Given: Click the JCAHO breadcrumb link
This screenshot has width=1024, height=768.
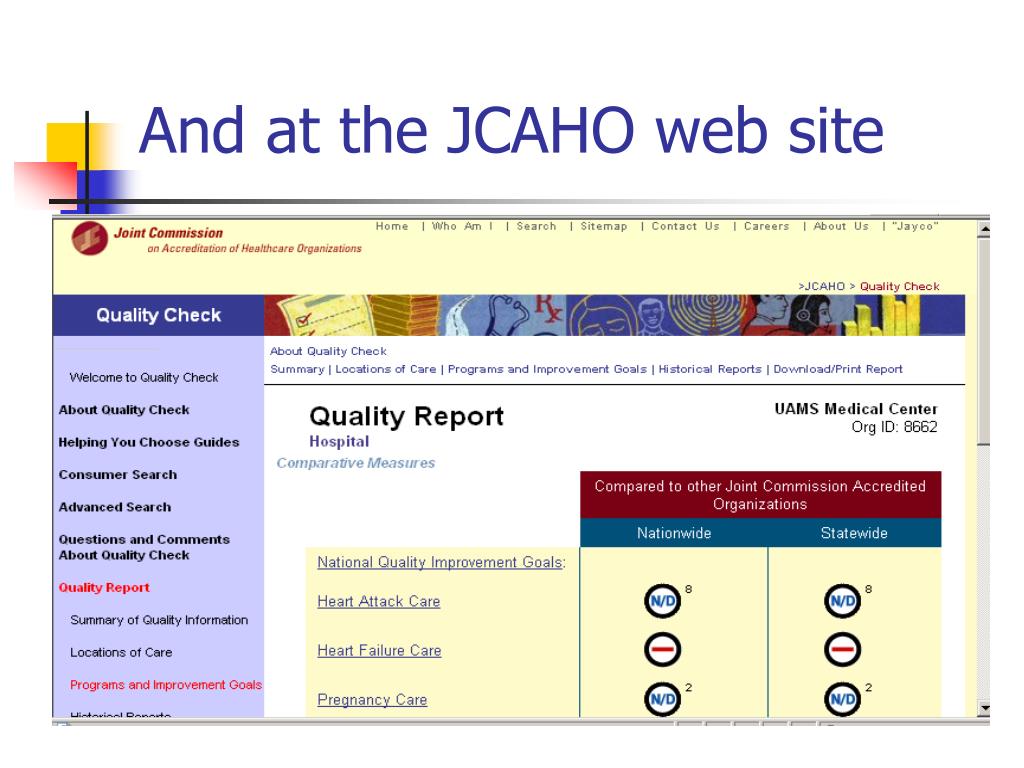Looking at the screenshot, I should point(825,286).
